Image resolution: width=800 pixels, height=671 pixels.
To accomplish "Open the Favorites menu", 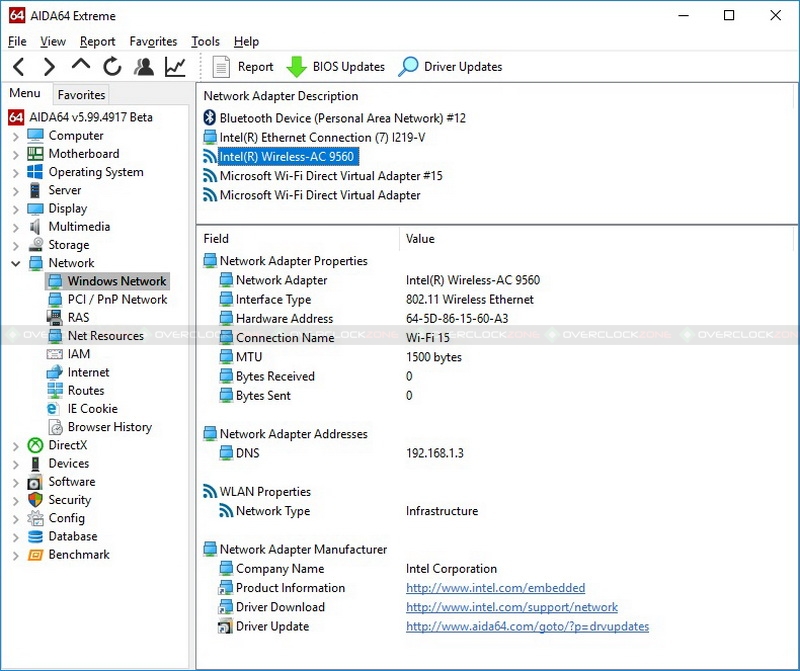I will [x=153, y=41].
